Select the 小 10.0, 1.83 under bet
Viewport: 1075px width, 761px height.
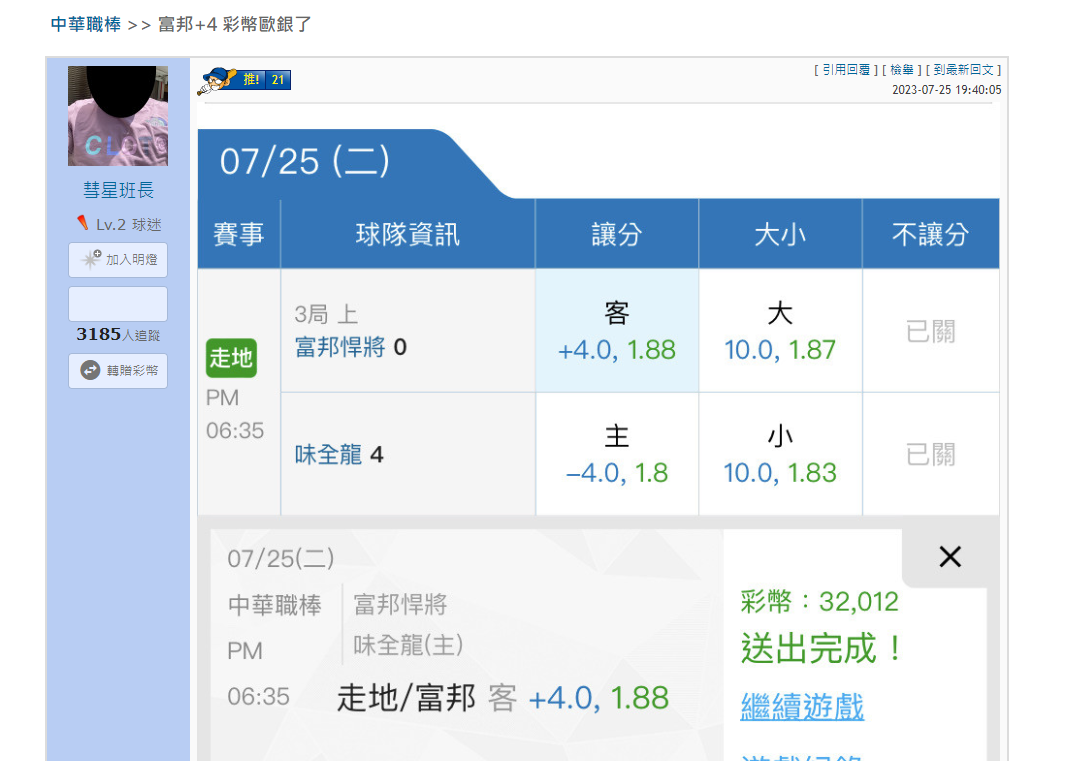(780, 454)
